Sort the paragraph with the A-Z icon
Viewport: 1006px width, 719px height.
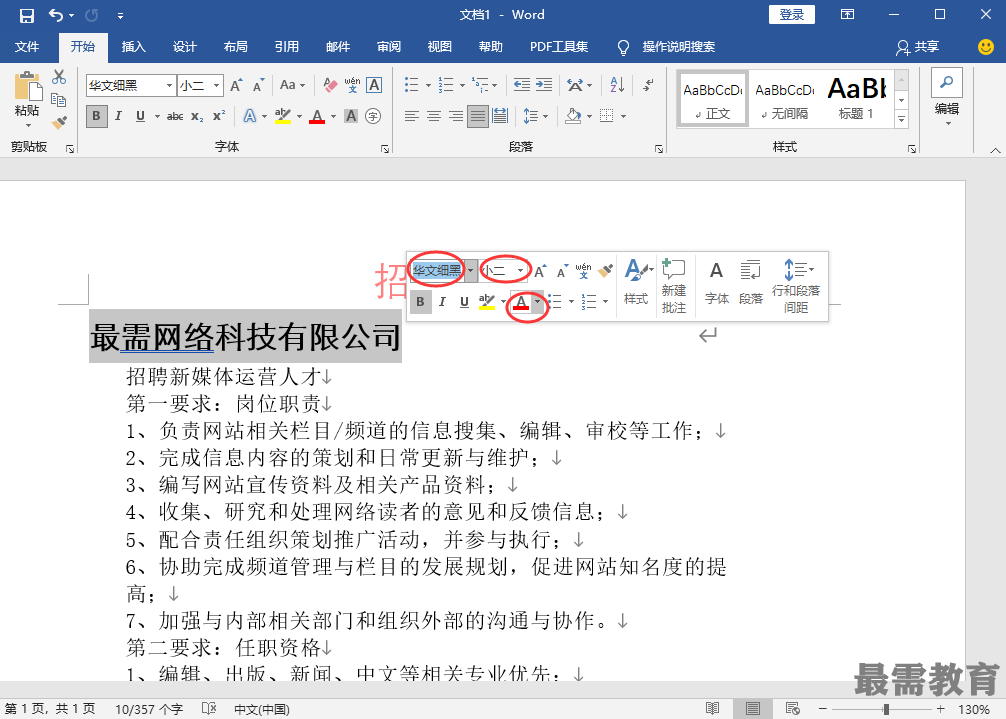[617, 85]
